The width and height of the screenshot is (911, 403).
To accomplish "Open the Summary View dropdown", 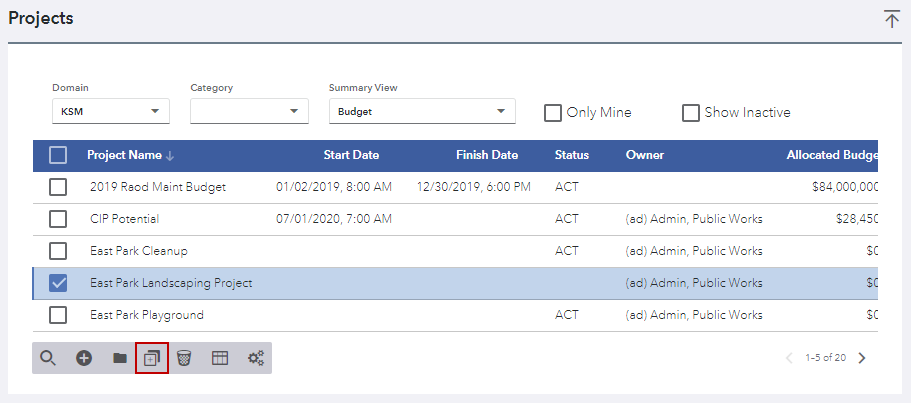I will tap(421, 111).
